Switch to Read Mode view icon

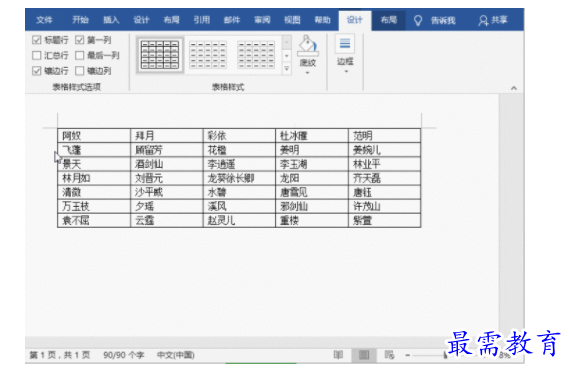338,355
